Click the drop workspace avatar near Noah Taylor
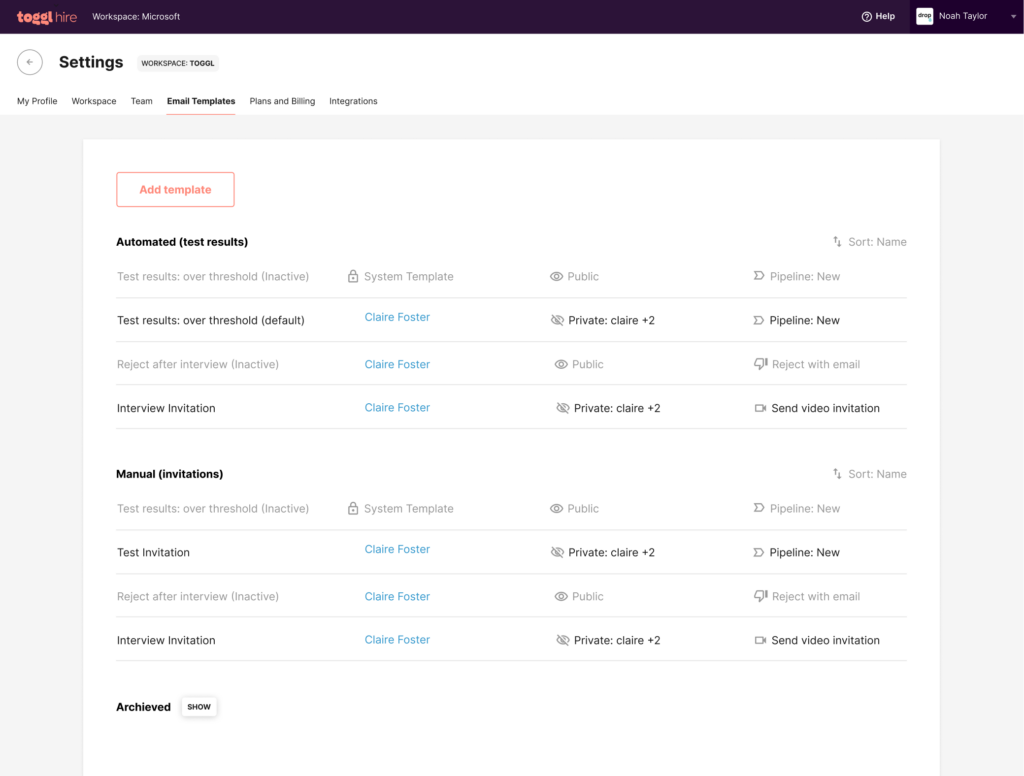1024x776 pixels. tap(924, 16)
